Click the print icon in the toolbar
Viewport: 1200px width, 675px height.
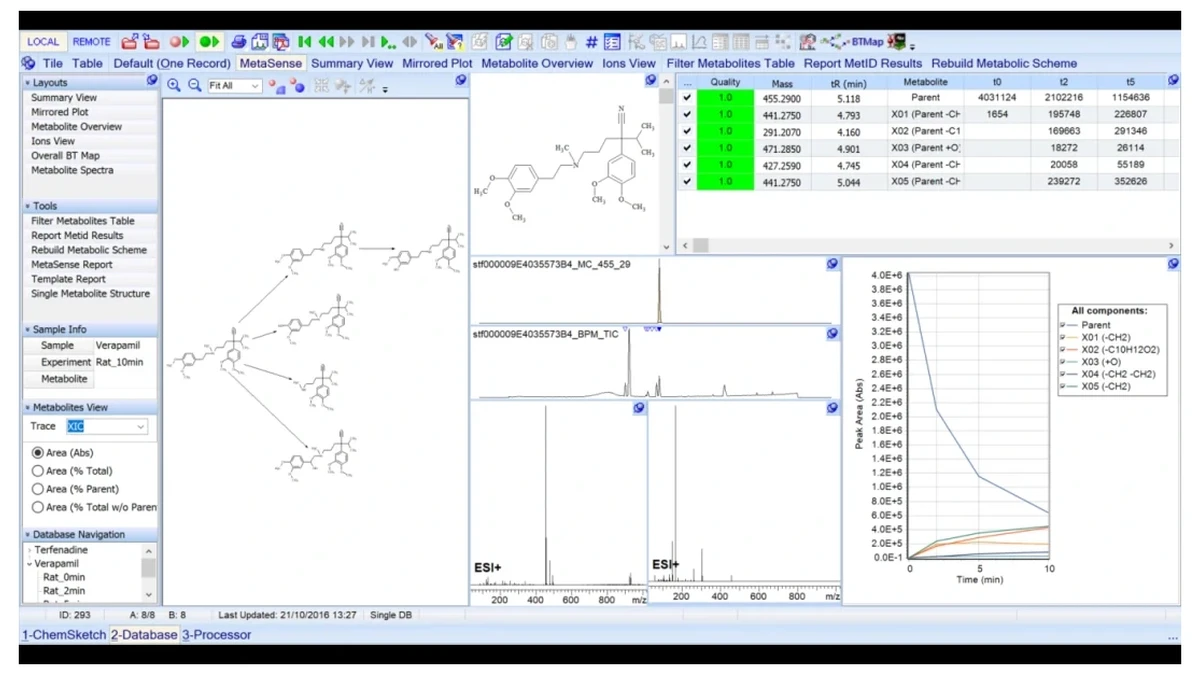pyautogui.click(x=239, y=42)
